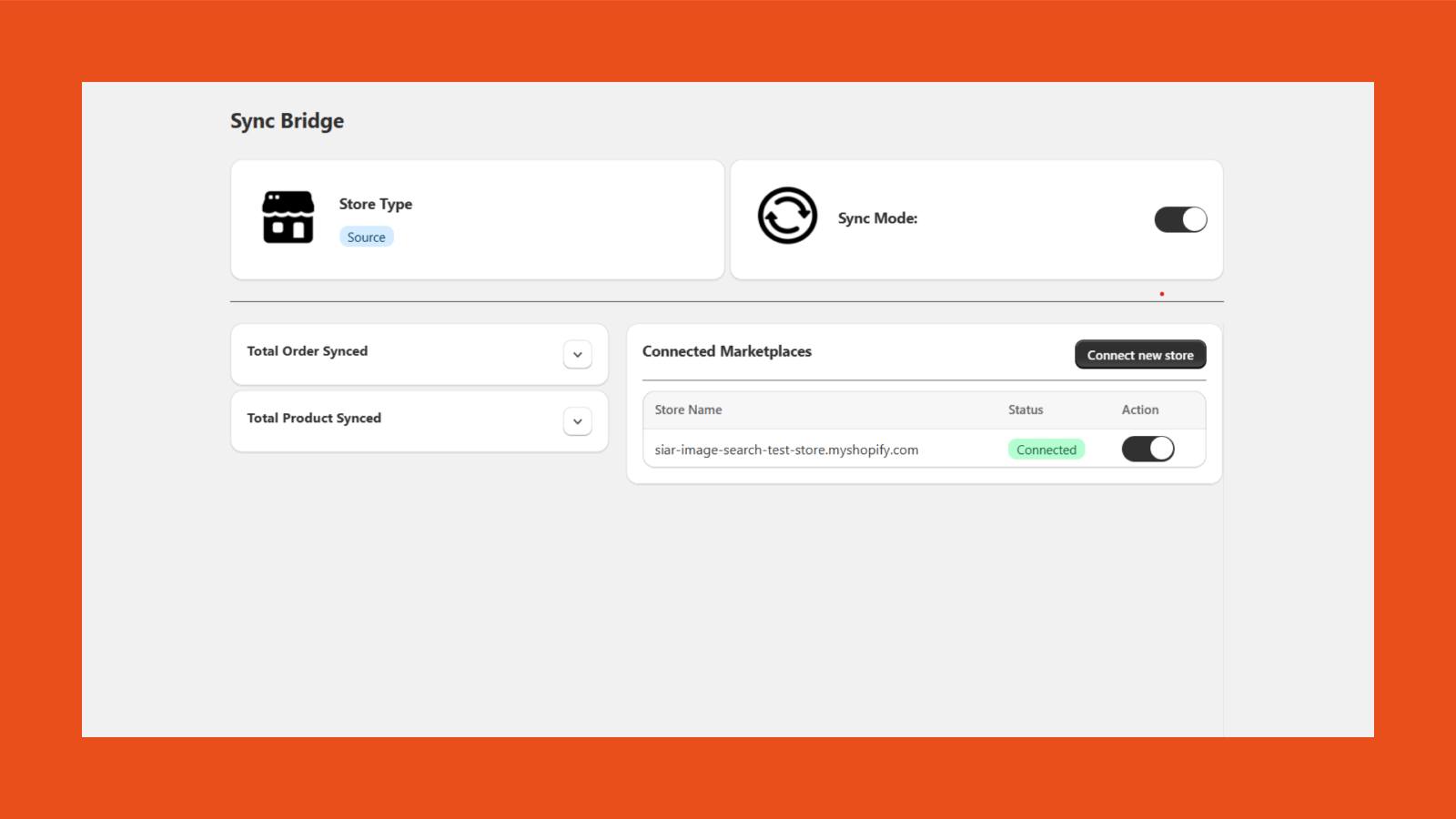Click the Connect new store button
The width and height of the screenshot is (1456, 819).
click(1140, 355)
